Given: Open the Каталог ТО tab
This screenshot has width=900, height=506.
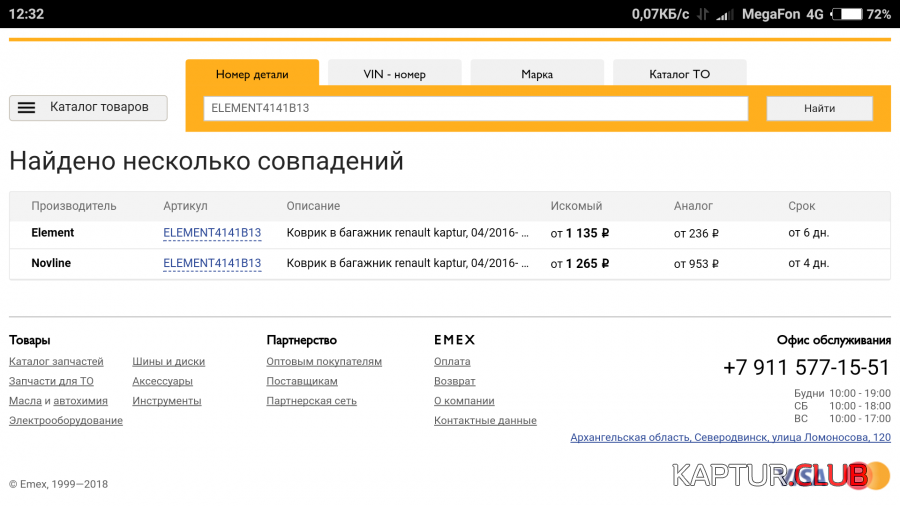Looking at the screenshot, I should coord(679,74).
